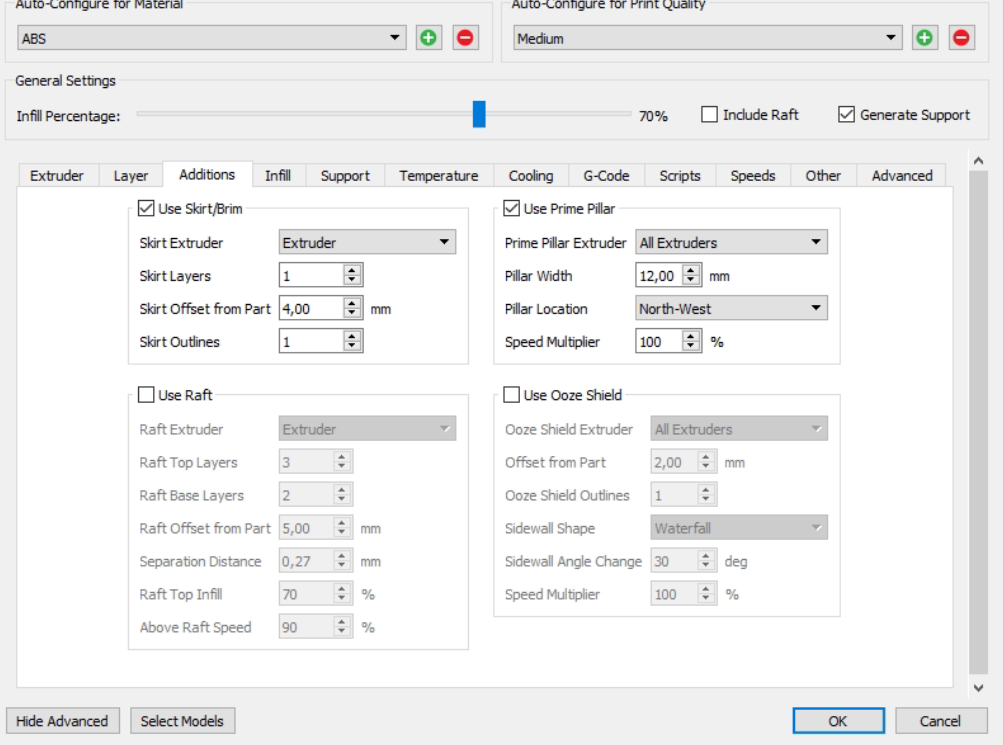Add a new material profile with green plus
Screen dimensions: 1004x745
pyautogui.click(x=428, y=38)
